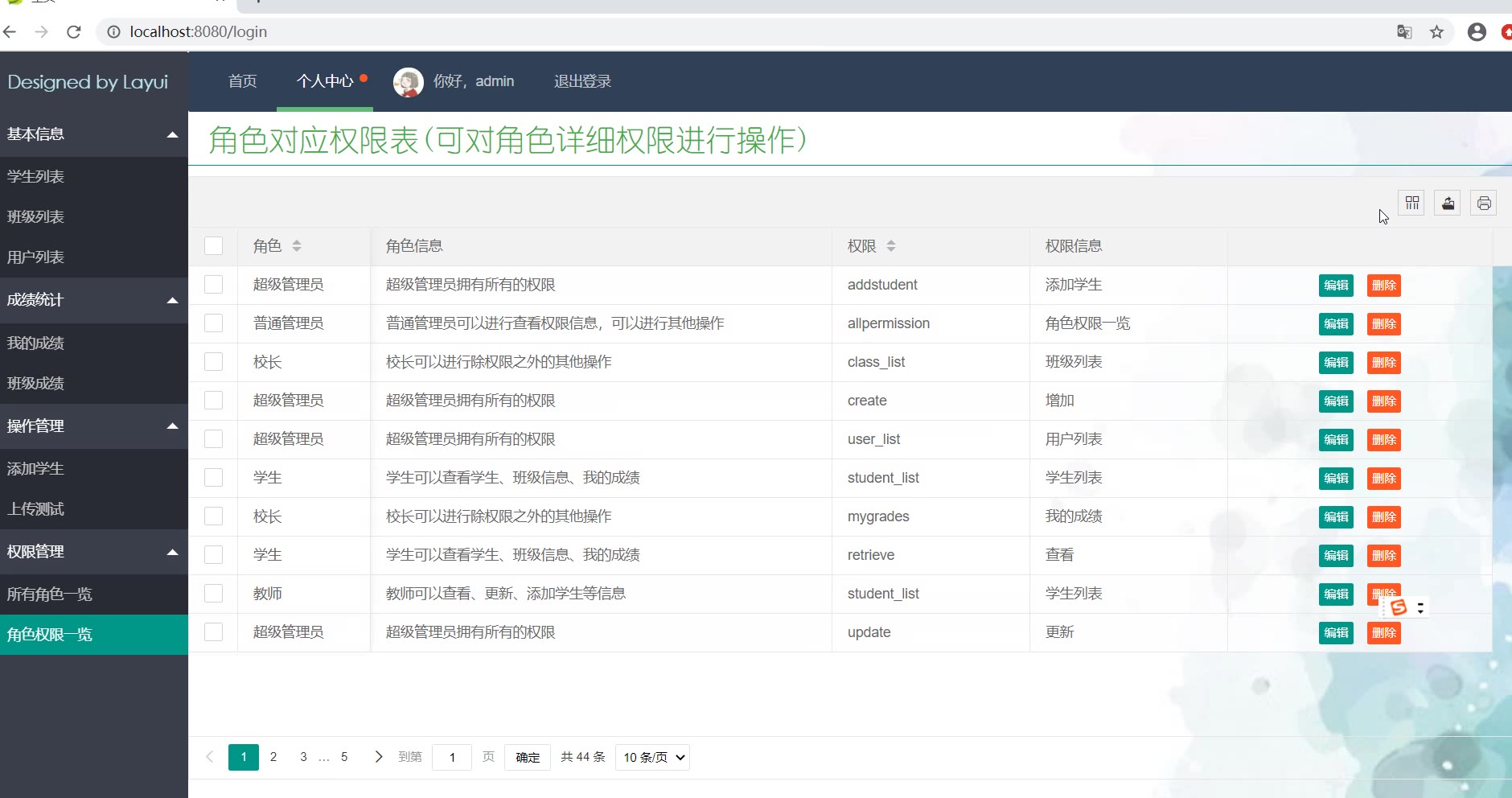Viewport: 1512px width, 798px height.
Task: Open browser profile account icon
Action: [1477, 32]
